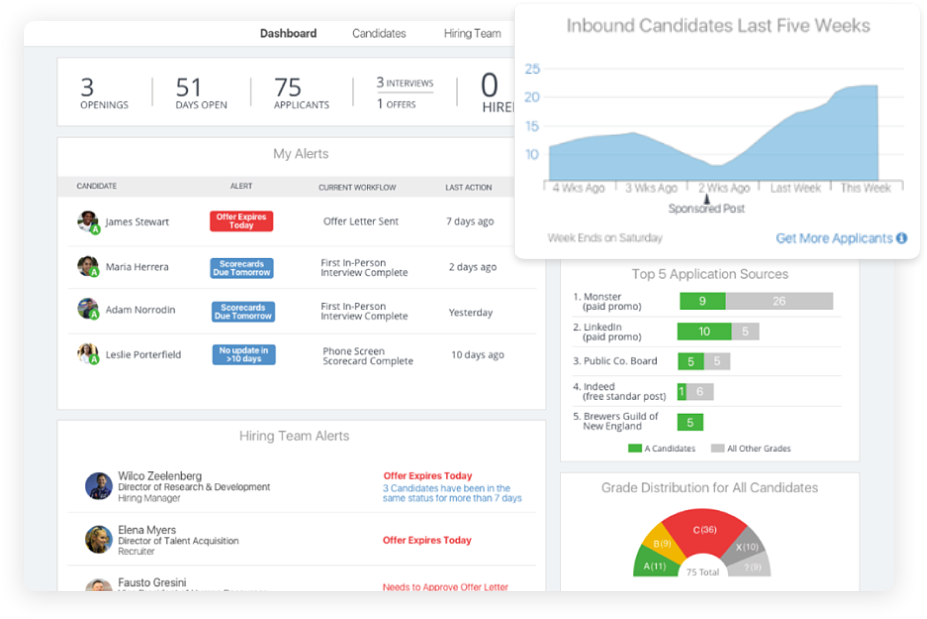The image size is (927, 619).
Task: Open James Stewart candidate name
Action: [x=137, y=222]
